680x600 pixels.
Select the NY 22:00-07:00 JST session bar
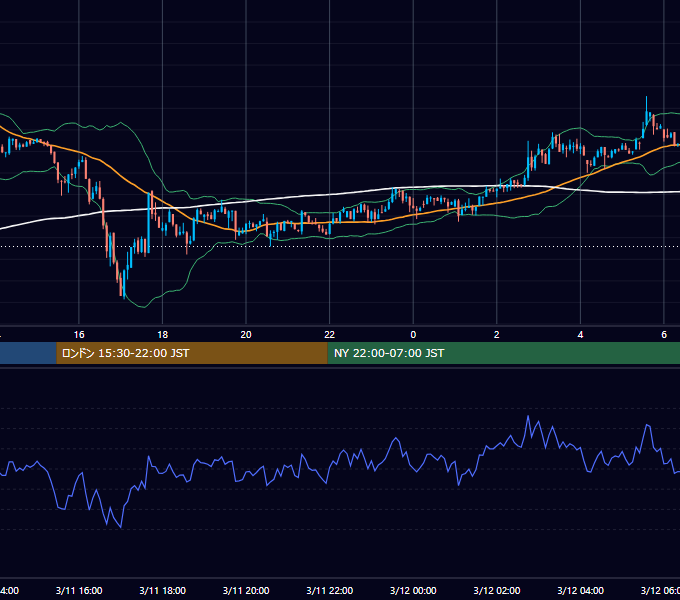(503, 353)
